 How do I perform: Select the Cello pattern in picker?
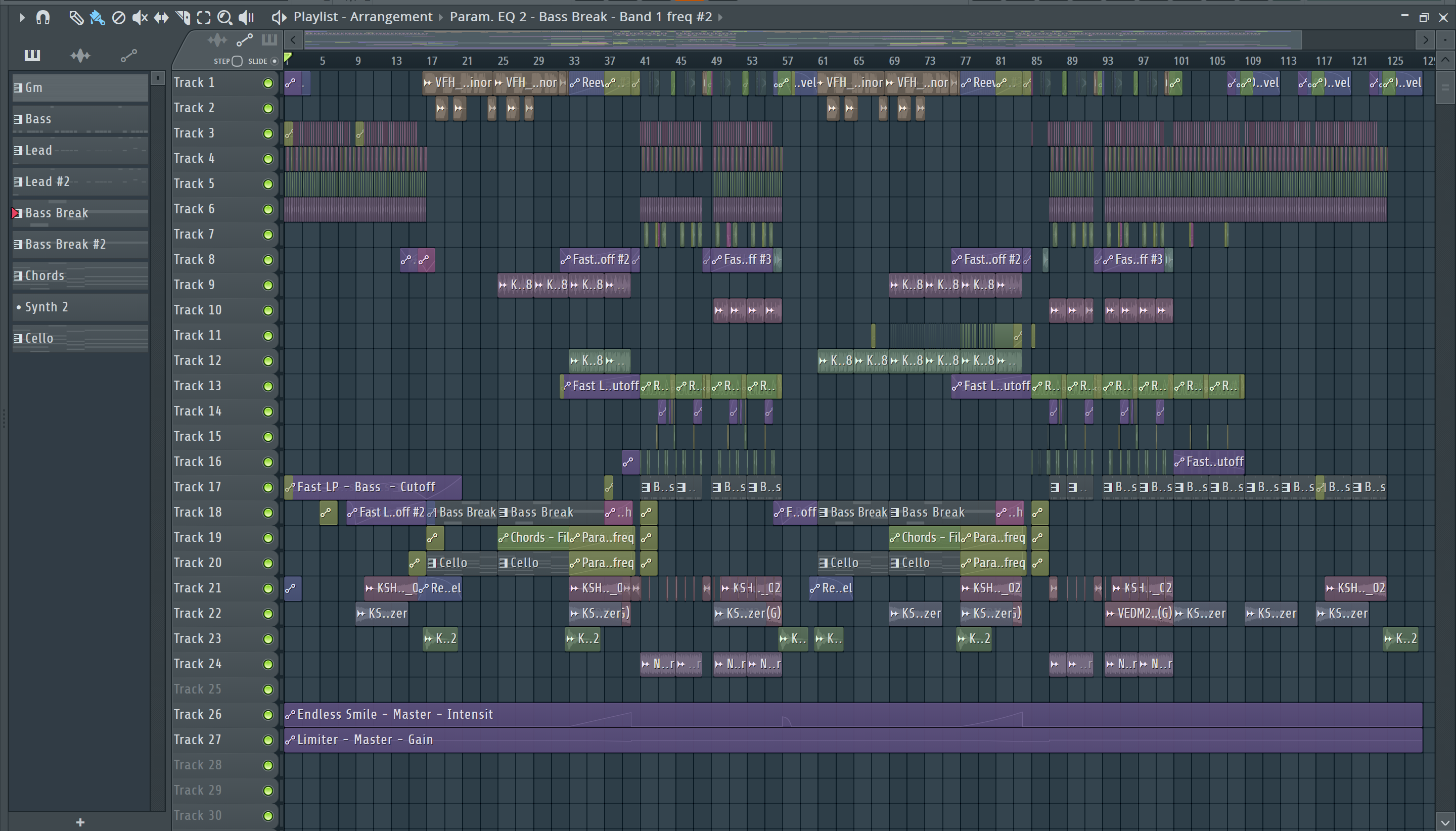[80, 339]
